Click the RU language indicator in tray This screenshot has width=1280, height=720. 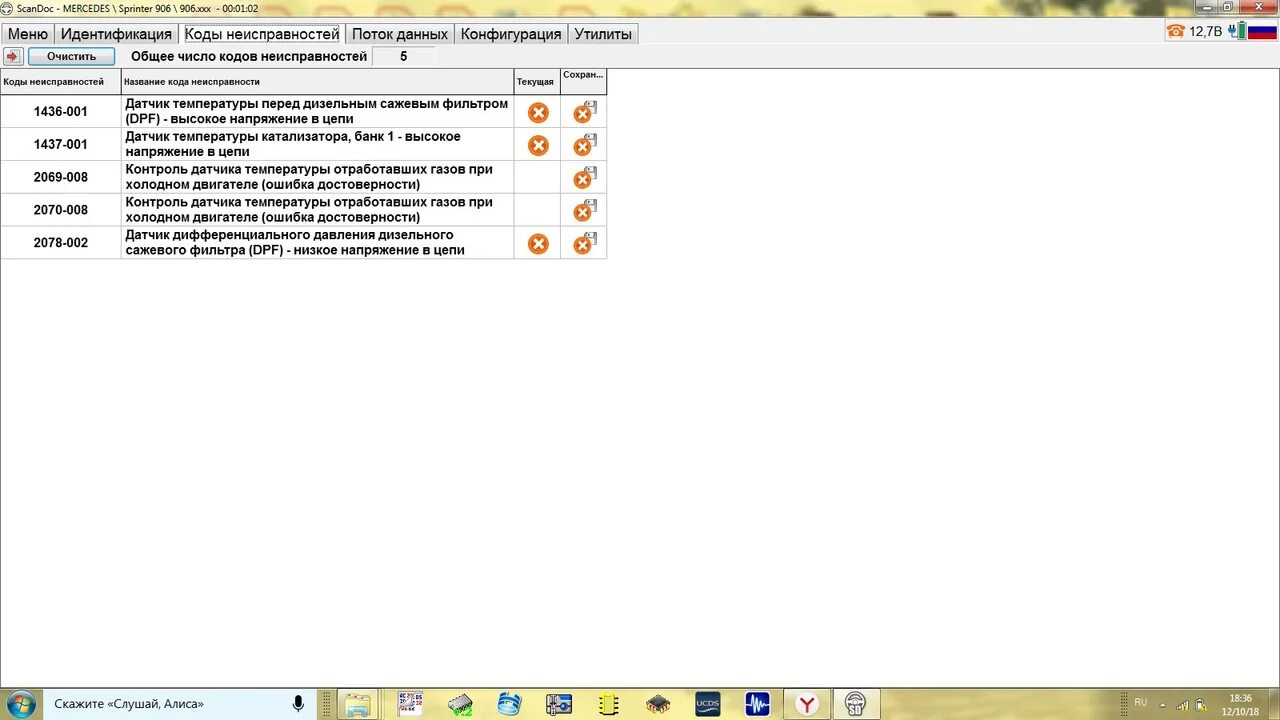coord(1140,703)
